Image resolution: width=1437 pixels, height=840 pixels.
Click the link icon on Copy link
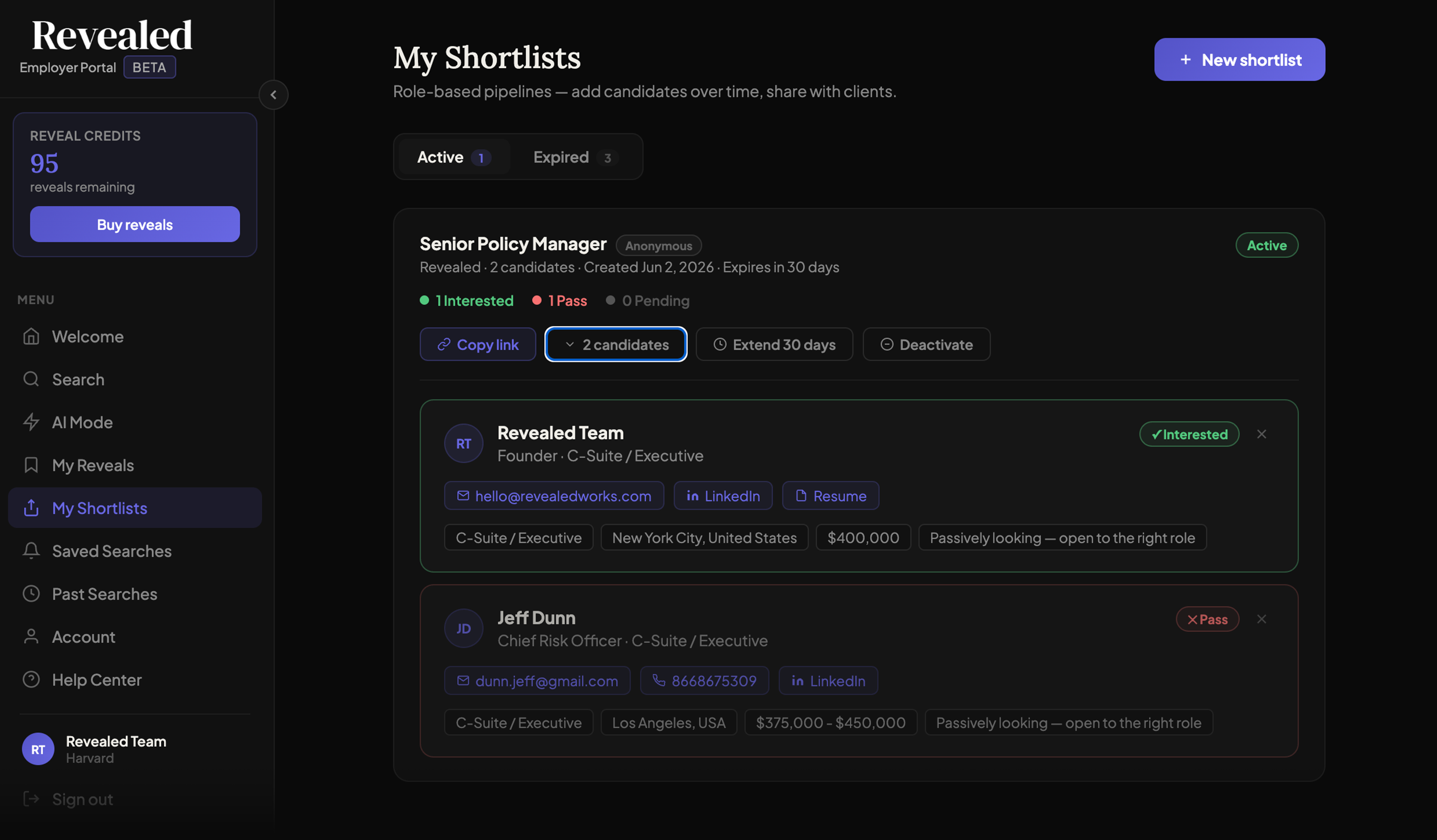444,344
